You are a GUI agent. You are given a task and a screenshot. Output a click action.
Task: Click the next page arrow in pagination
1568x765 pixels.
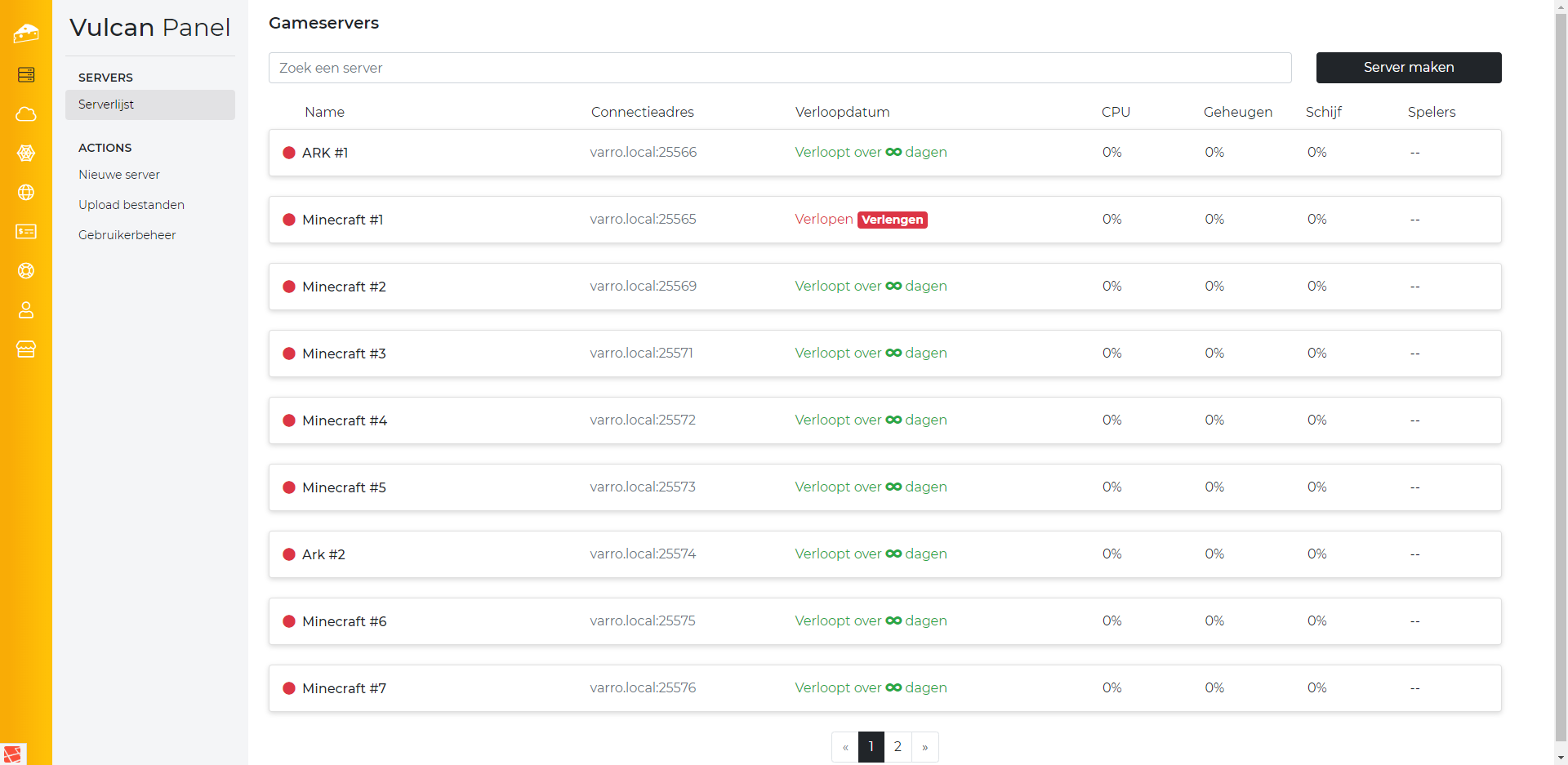[x=924, y=747]
